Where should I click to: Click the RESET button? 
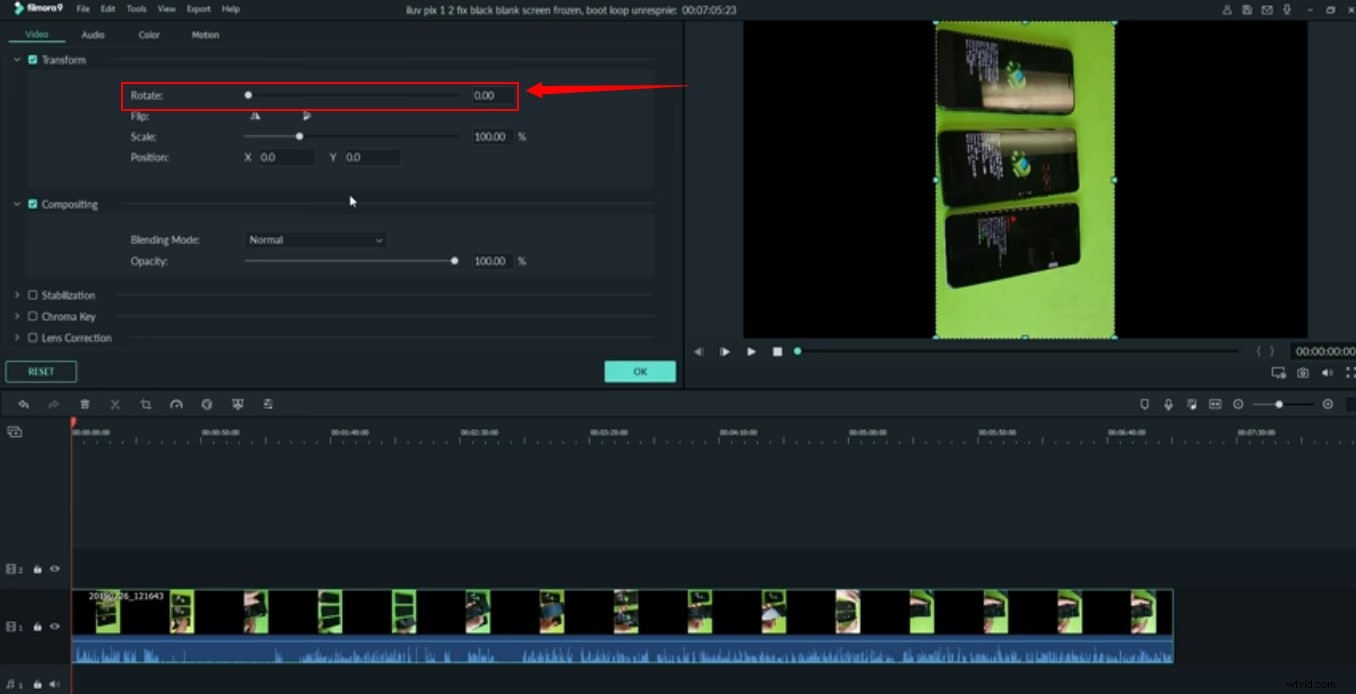pos(40,371)
